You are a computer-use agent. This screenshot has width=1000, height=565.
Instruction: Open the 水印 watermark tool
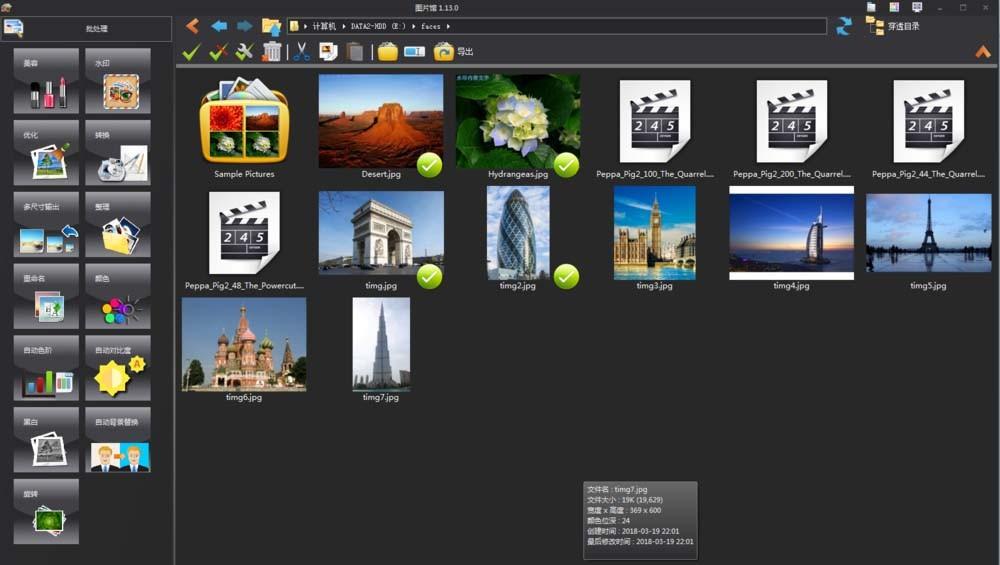(x=118, y=82)
